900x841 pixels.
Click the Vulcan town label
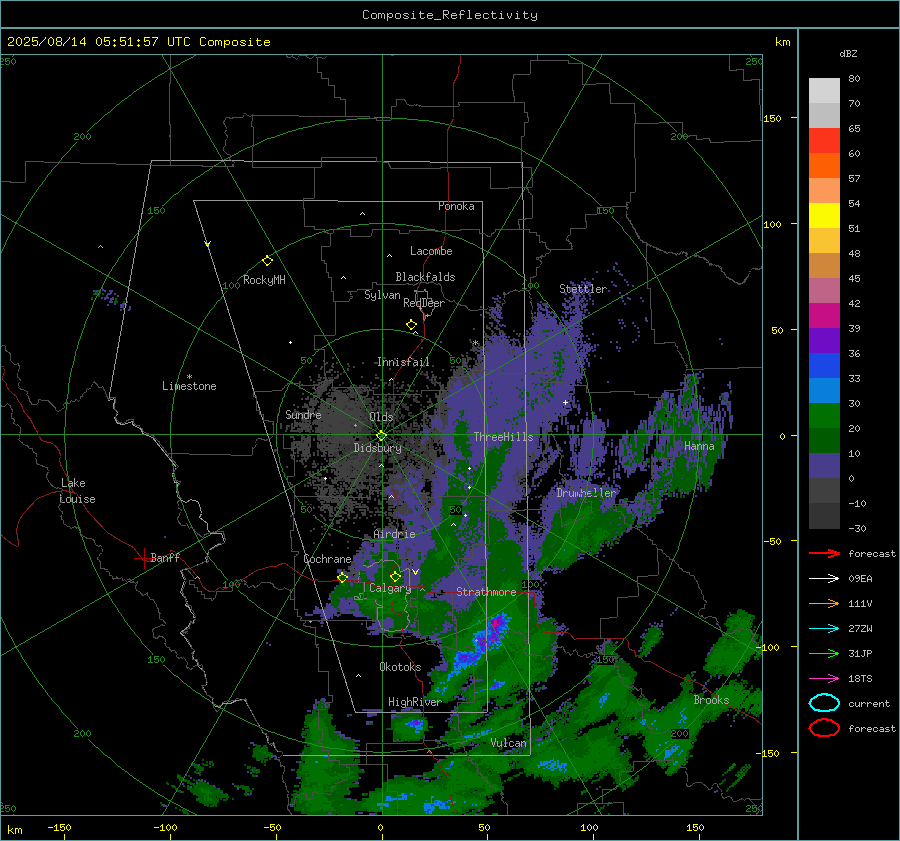tap(509, 743)
